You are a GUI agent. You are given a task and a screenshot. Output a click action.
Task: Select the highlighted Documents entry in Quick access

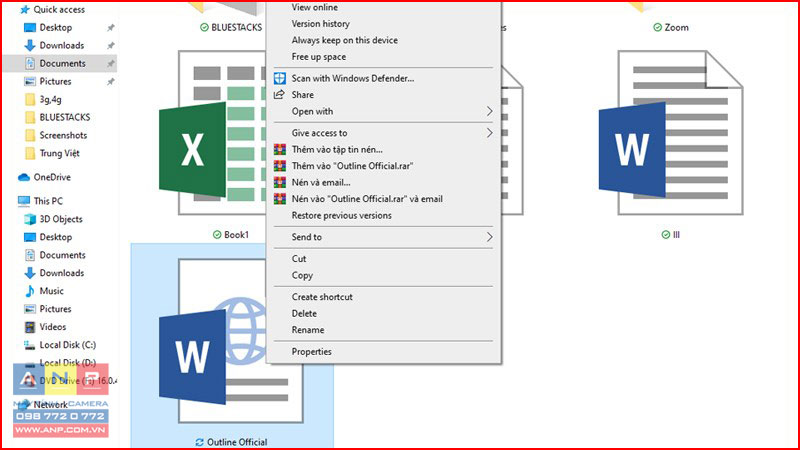[60, 63]
